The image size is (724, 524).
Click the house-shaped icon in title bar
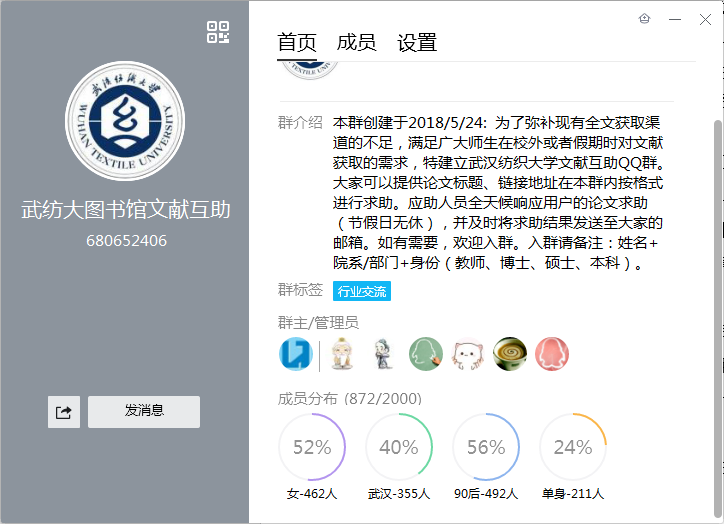644,19
